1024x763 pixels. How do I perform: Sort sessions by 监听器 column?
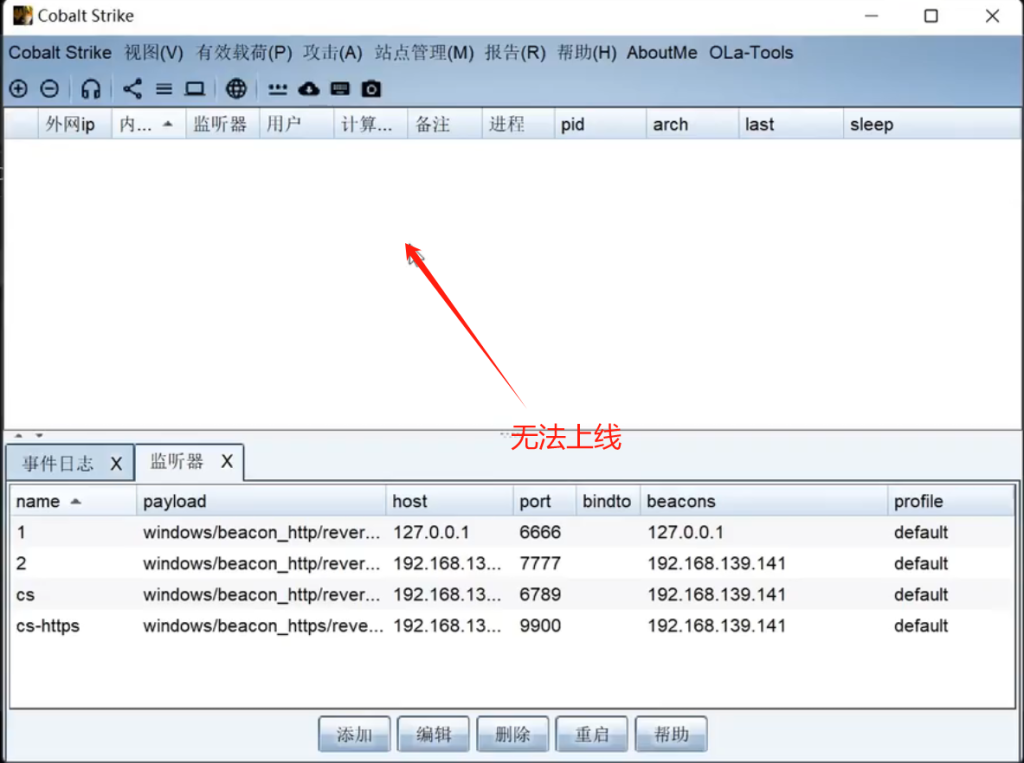[223, 124]
